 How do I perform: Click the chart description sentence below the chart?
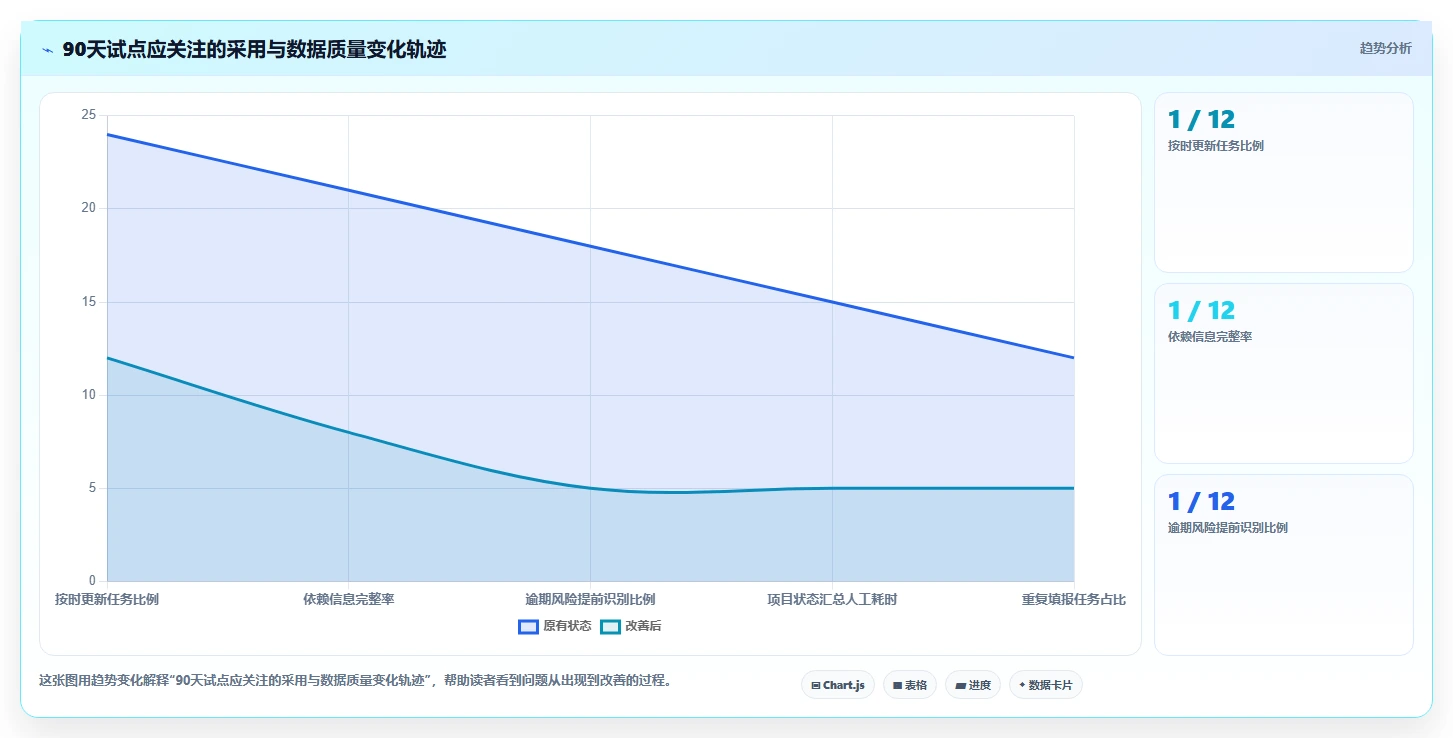(x=356, y=681)
